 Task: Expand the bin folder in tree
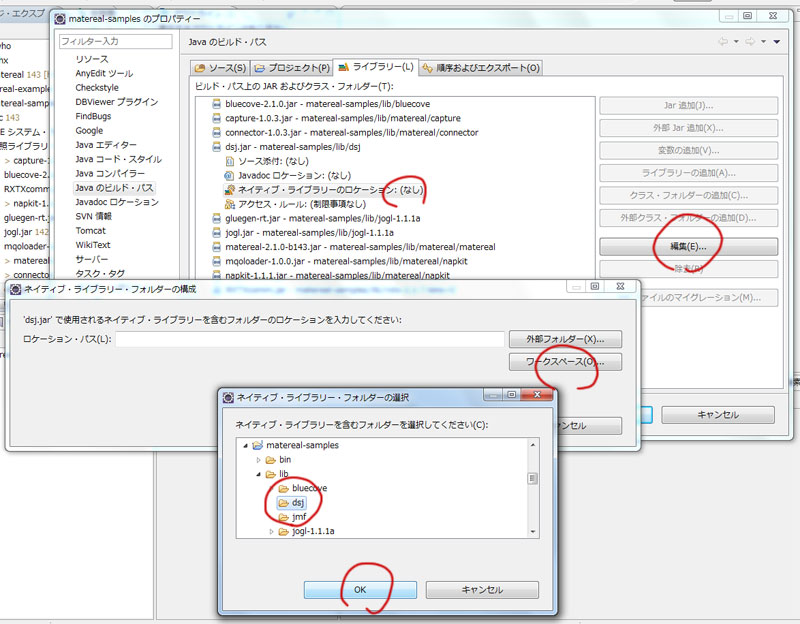tap(258, 460)
